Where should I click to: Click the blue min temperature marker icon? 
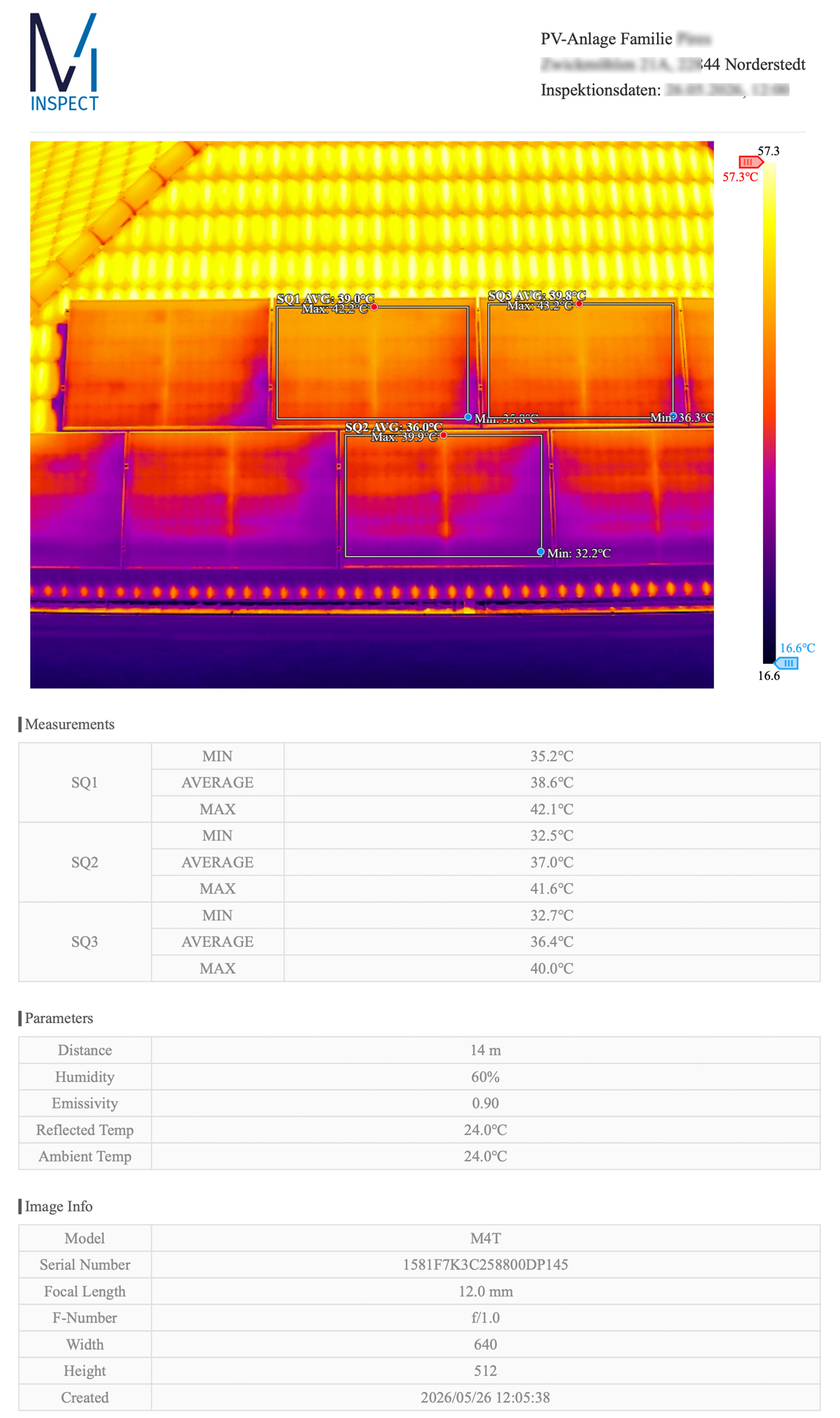point(787,663)
